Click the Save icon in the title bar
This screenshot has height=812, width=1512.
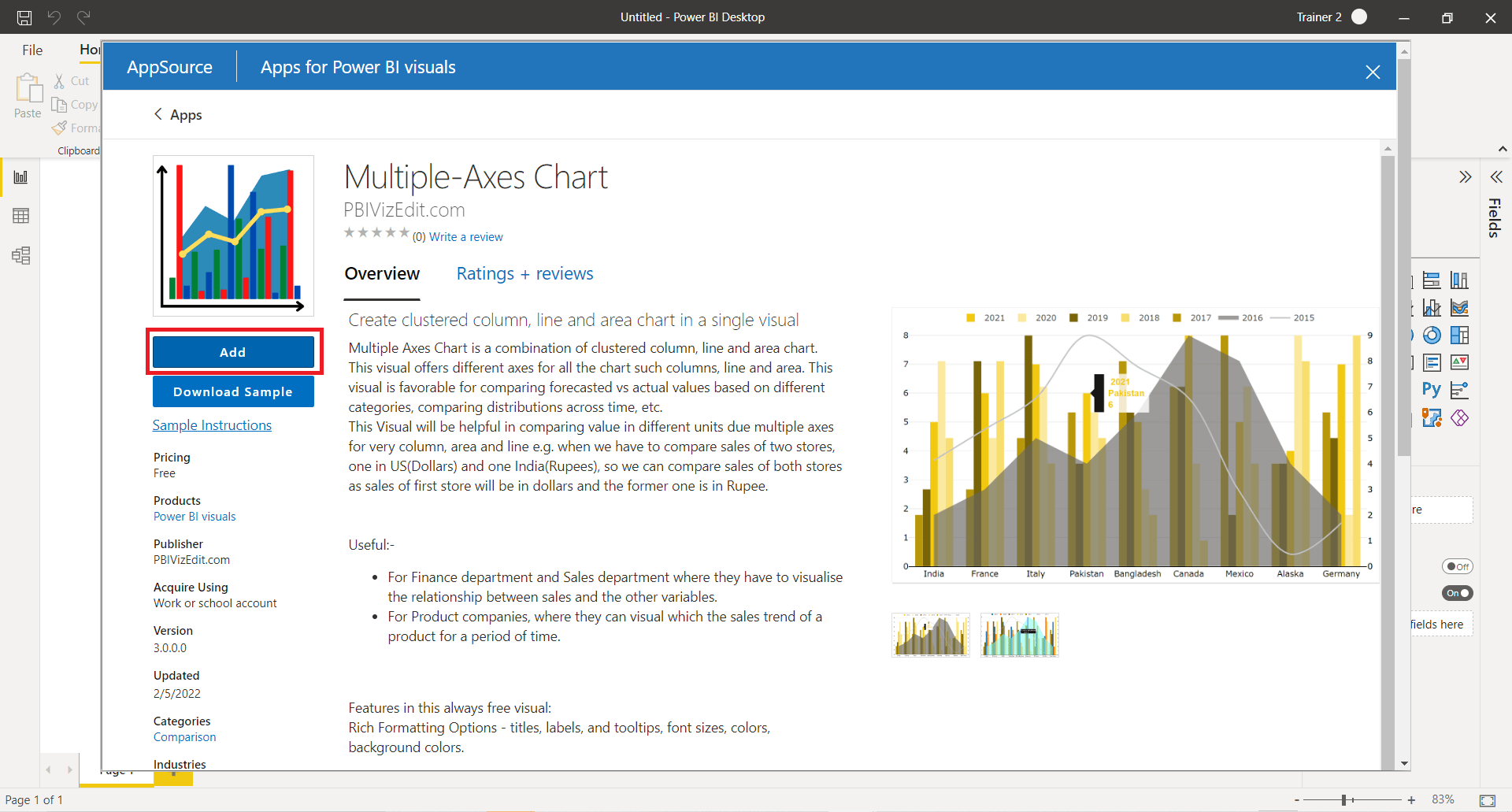click(x=24, y=17)
